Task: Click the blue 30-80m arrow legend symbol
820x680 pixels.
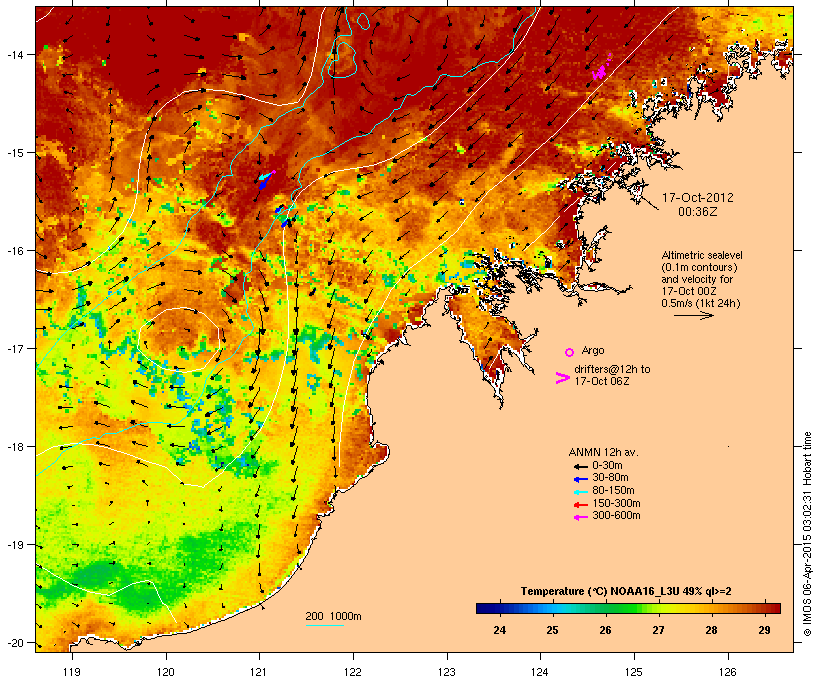Action: (580, 479)
